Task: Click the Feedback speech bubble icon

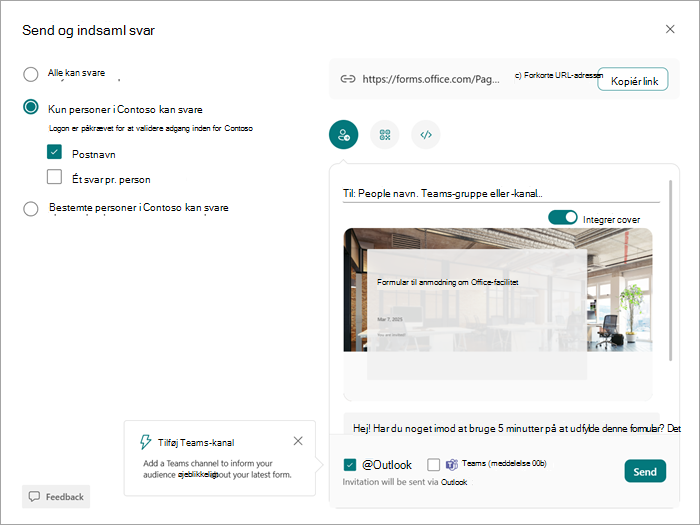Action: pyautogui.click(x=34, y=496)
